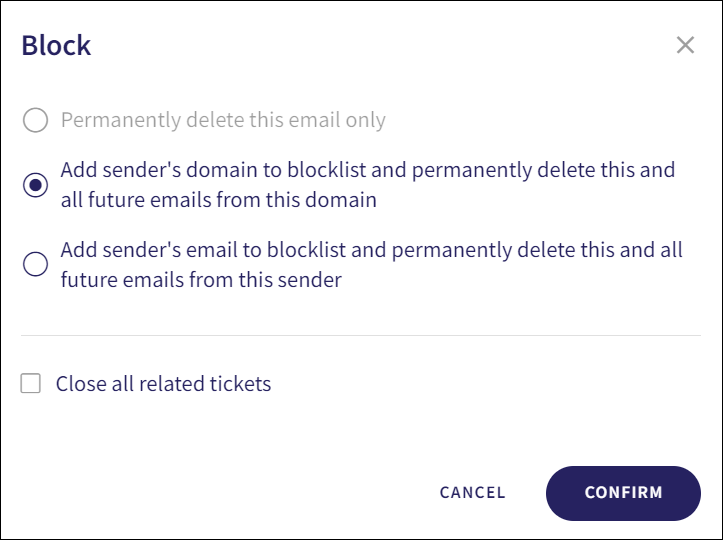Click the "Block" dialog title
Screen dimensions: 723x540
[56, 45]
